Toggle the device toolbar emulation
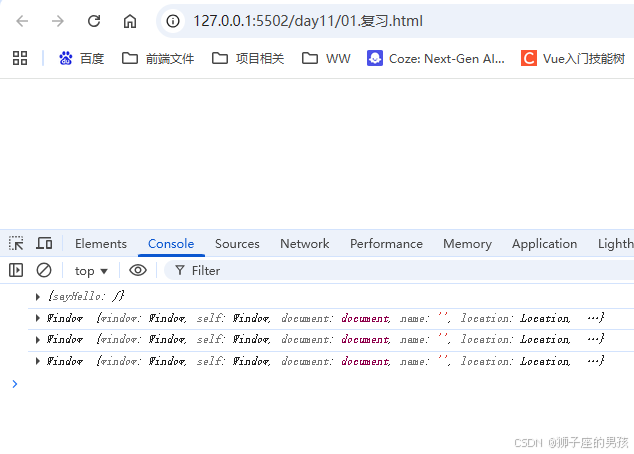Viewport: 634px width, 454px height. pos(44,243)
